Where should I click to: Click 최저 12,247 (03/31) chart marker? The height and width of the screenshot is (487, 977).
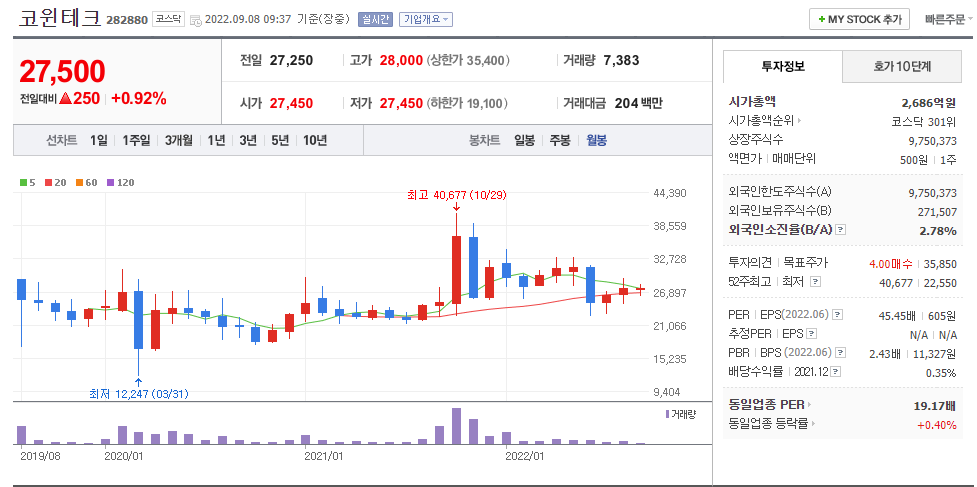point(138,394)
